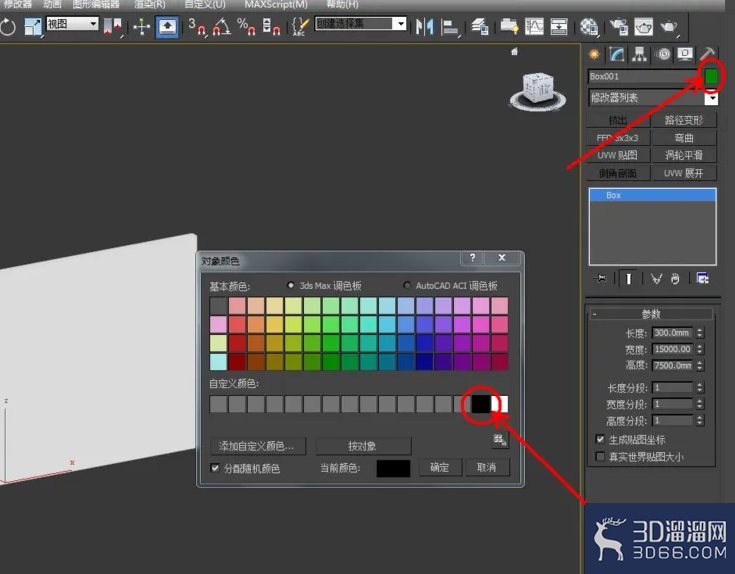
Task: Toggle the Graphite ribbon icon
Action: (510, 26)
